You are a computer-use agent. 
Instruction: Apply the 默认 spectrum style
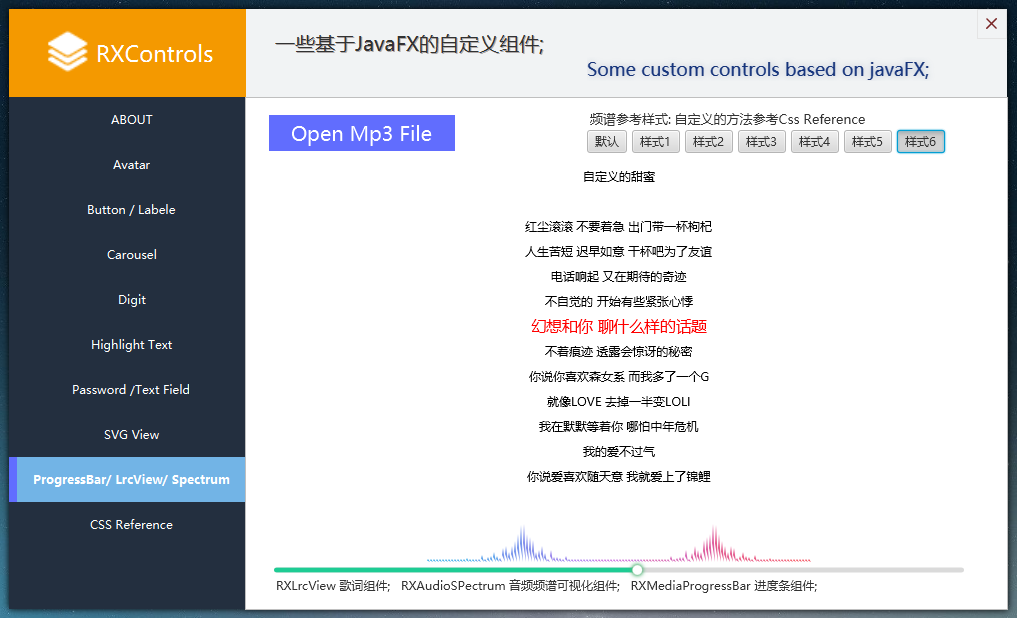pyautogui.click(x=606, y=142)
